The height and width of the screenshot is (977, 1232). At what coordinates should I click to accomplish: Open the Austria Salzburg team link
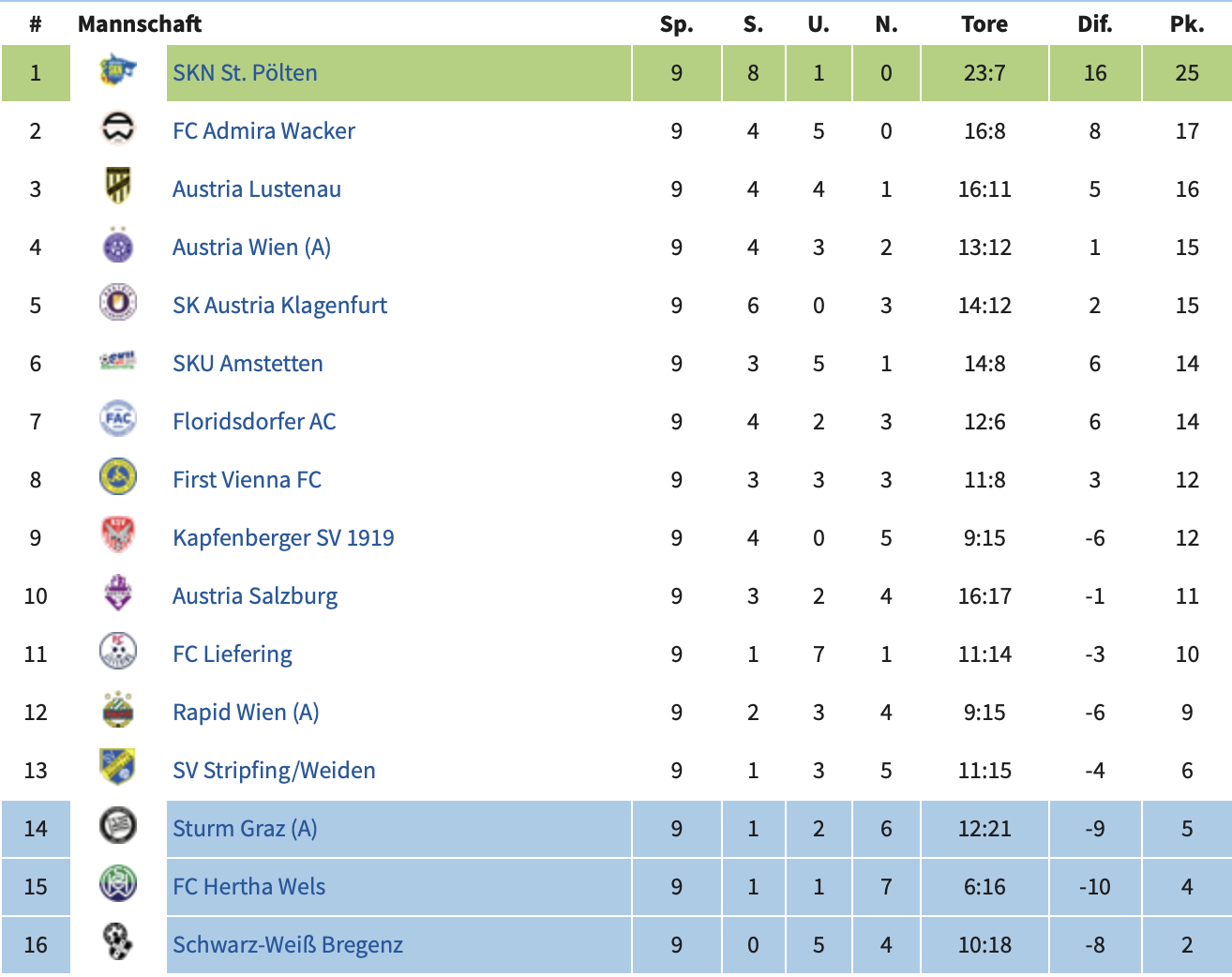point(255,596)
